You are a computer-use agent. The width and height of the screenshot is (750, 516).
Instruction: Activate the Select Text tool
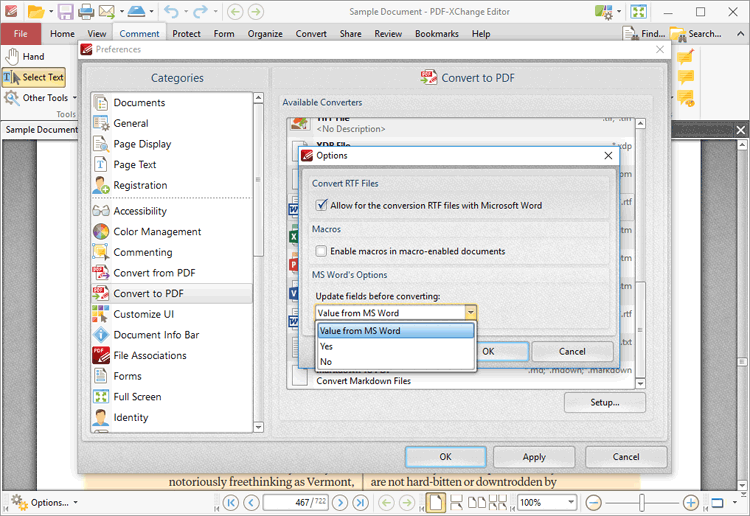pos(33,77)
